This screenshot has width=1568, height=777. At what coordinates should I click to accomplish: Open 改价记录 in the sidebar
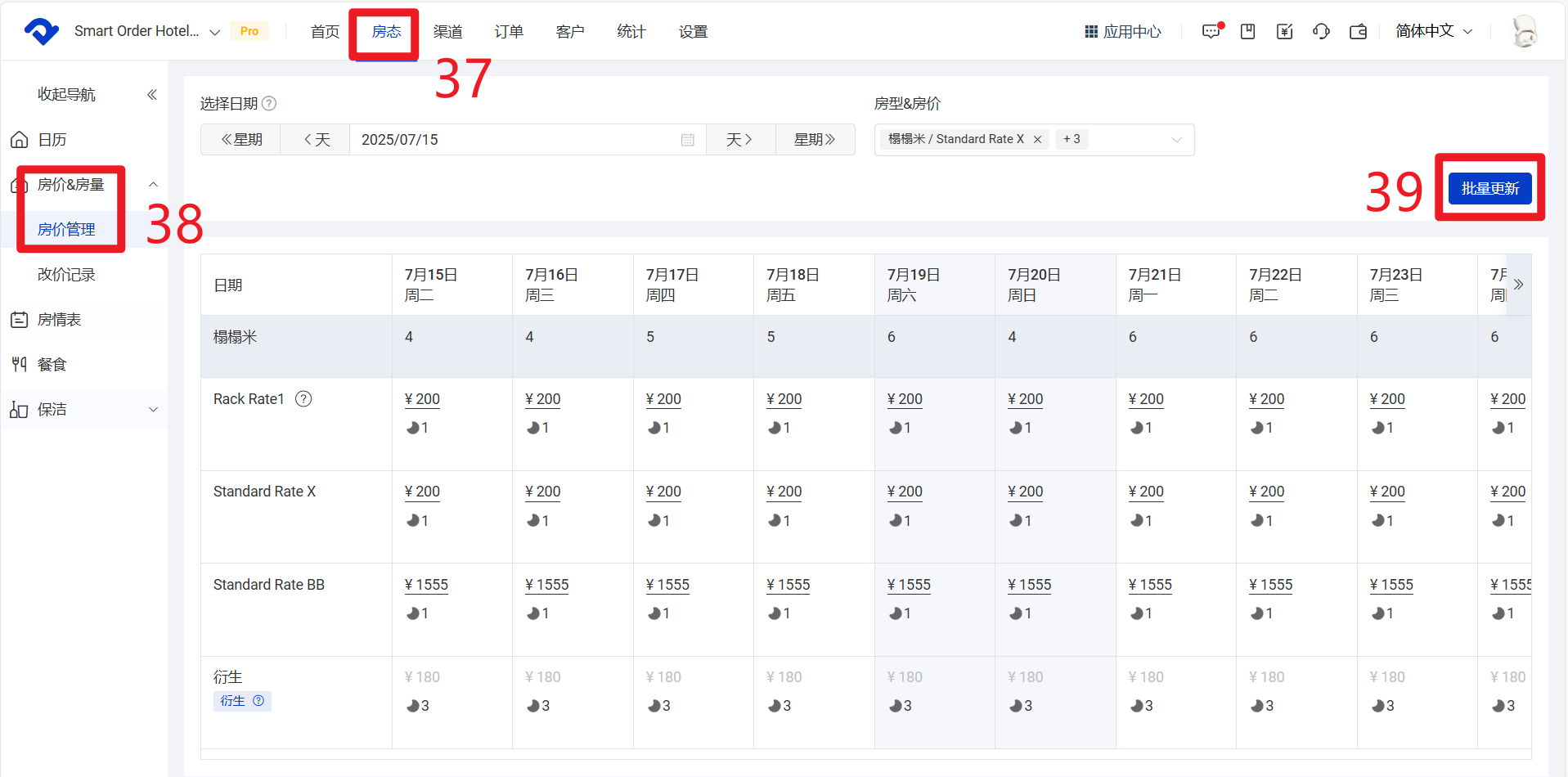click(x=66, y=275)
